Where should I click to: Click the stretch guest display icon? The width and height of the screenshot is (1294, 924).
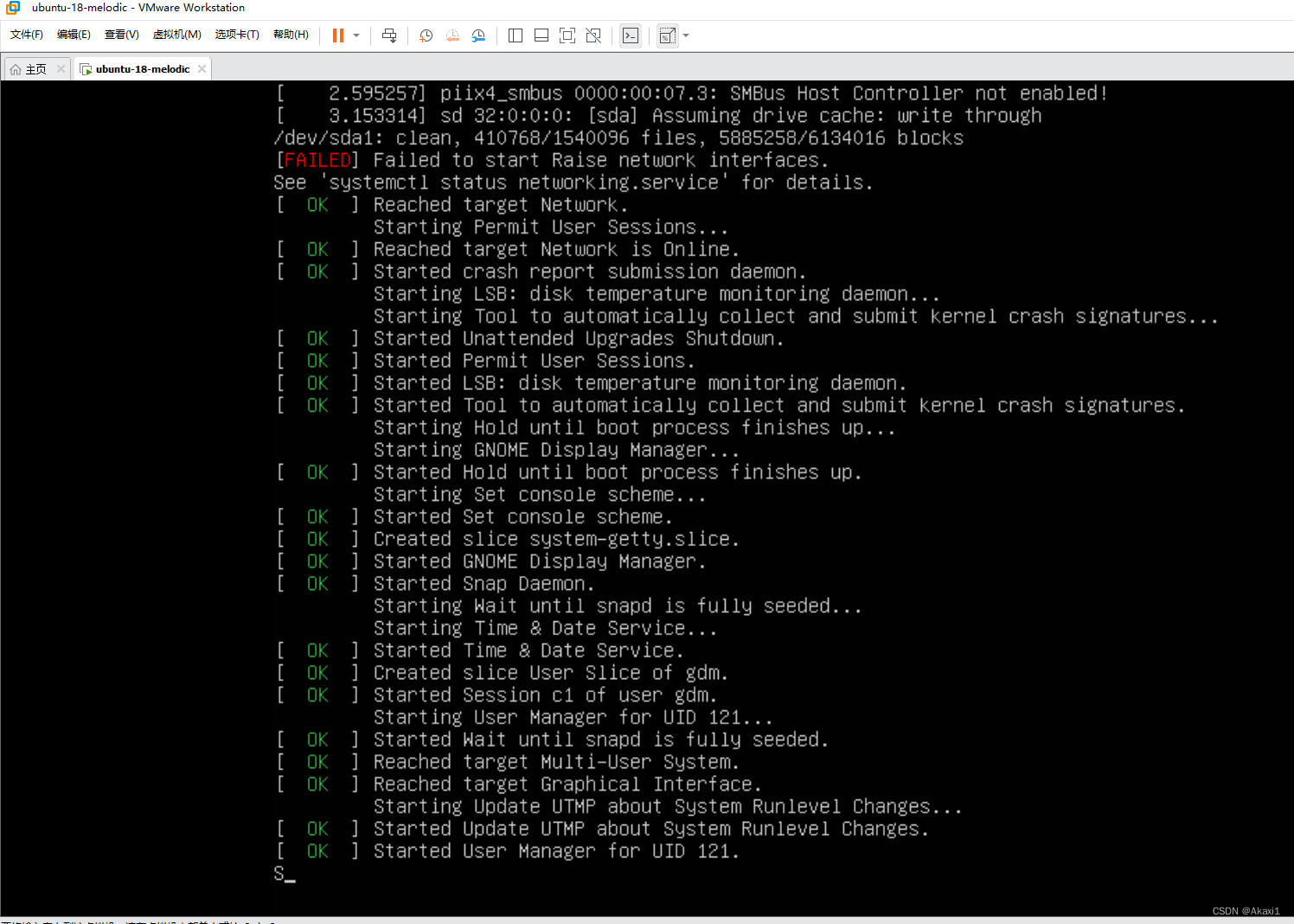667,35
